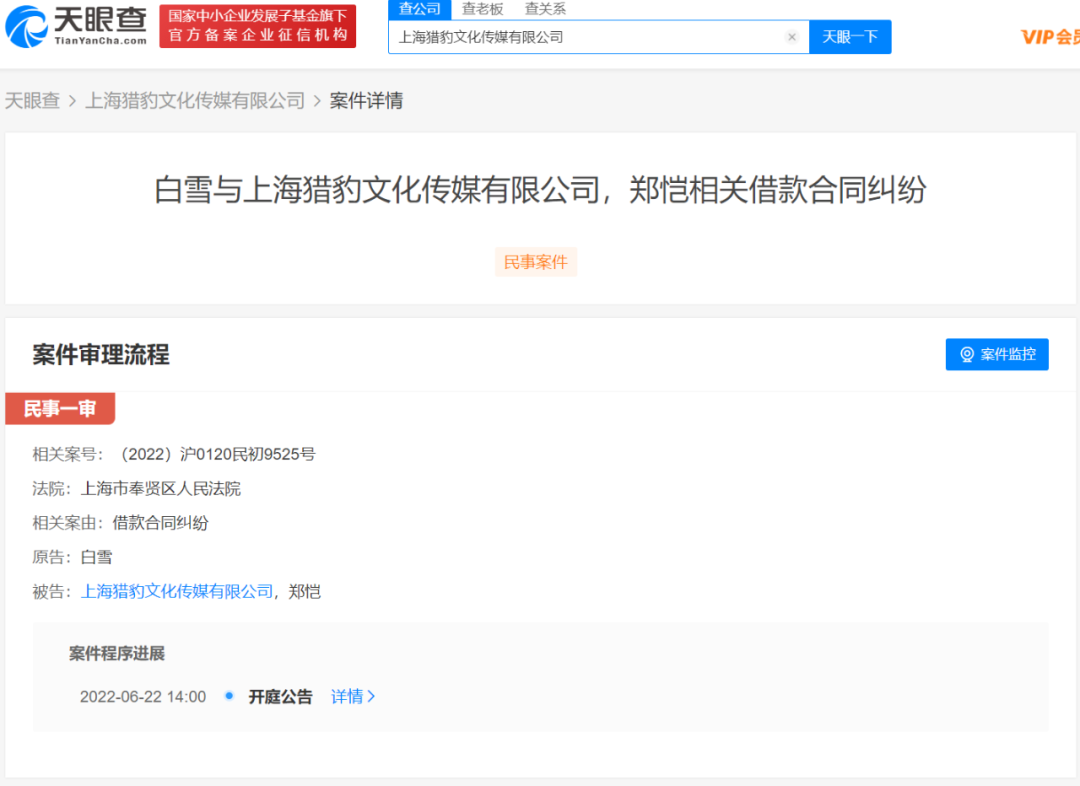Screen dimensions: 1080x786
Task: Switch to the 查老板 search tab
Action: [x=482, y=9]
